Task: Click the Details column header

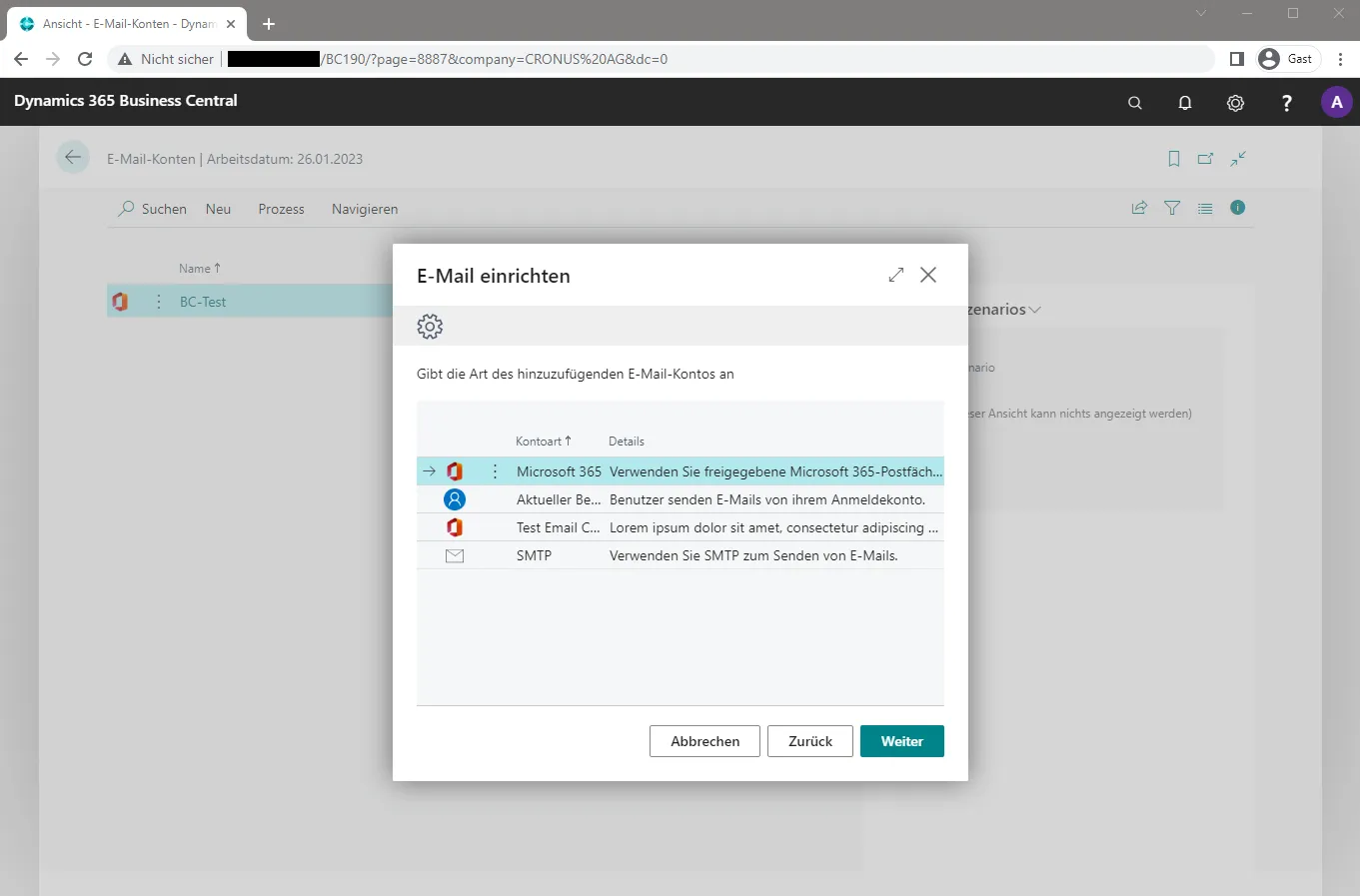Action: point(627,441)
